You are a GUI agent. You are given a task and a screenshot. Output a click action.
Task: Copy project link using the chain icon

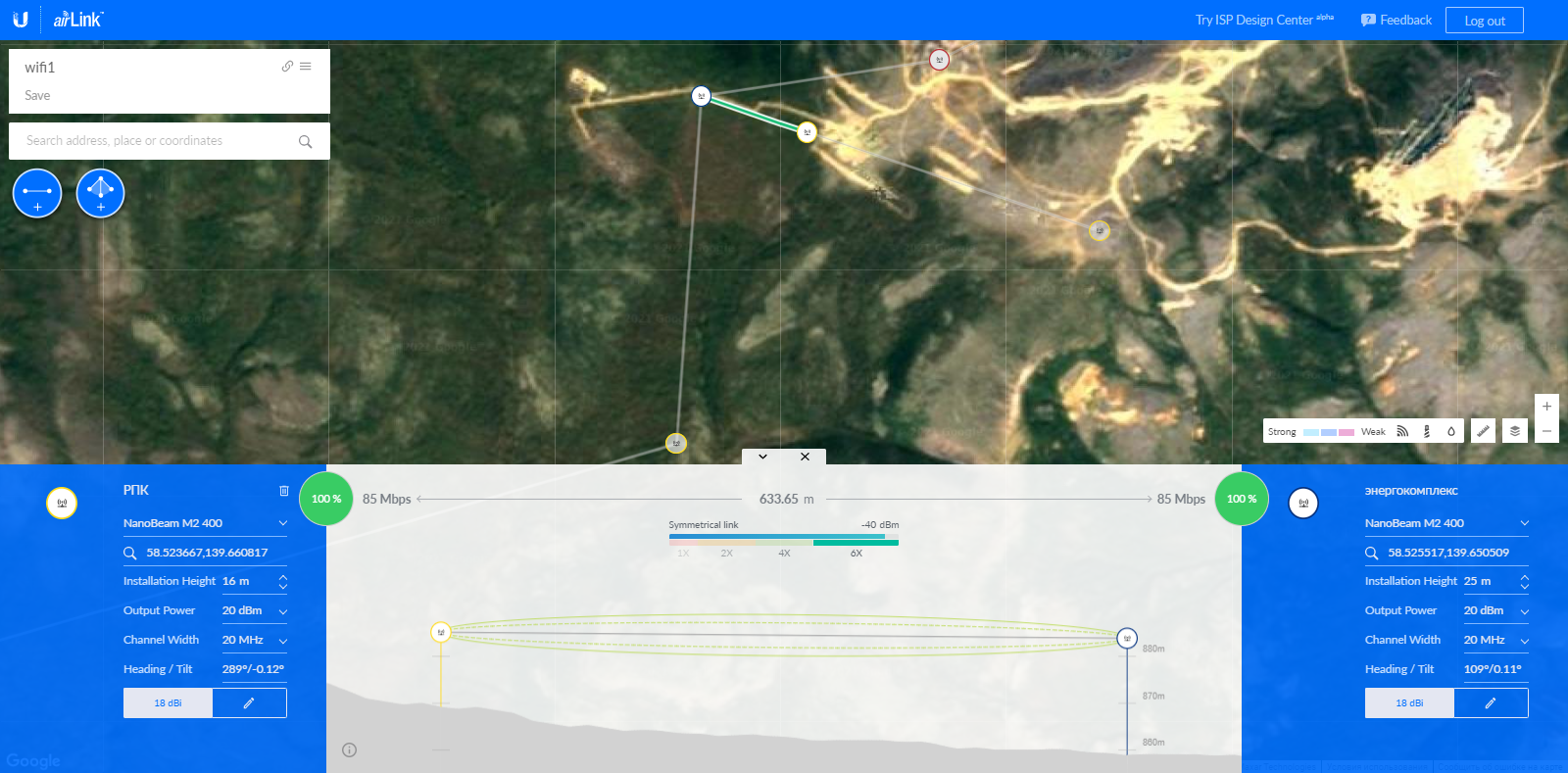tap(287, 67)
